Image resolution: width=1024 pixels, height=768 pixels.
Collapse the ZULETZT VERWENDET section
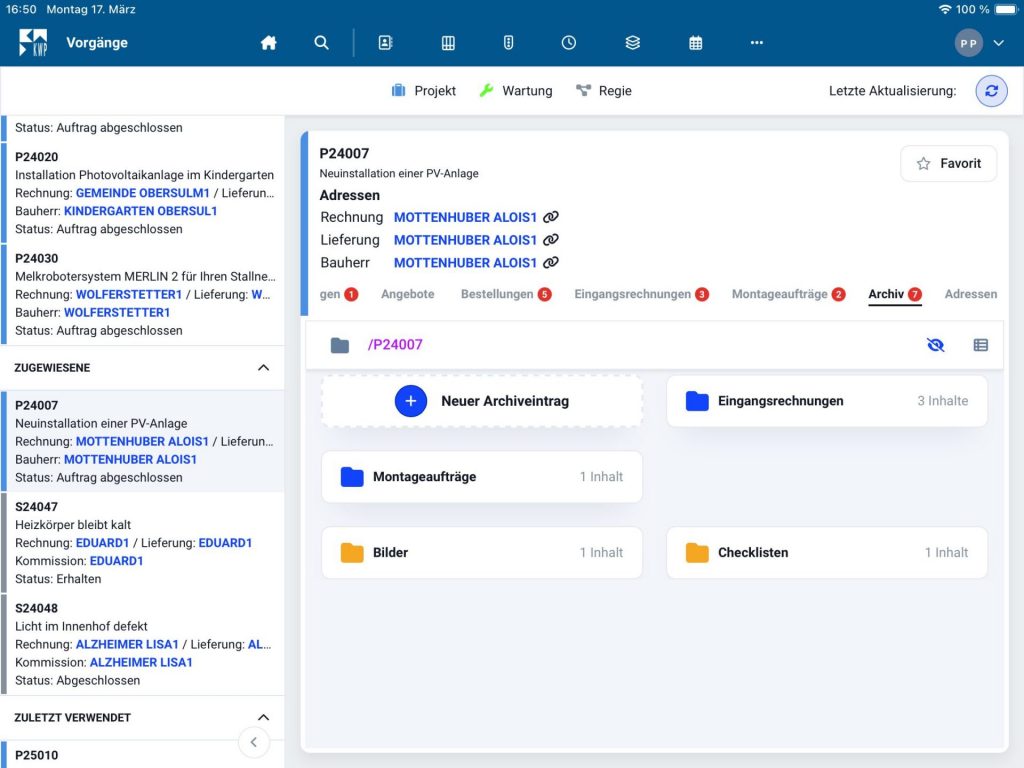(x=263, y=717)
